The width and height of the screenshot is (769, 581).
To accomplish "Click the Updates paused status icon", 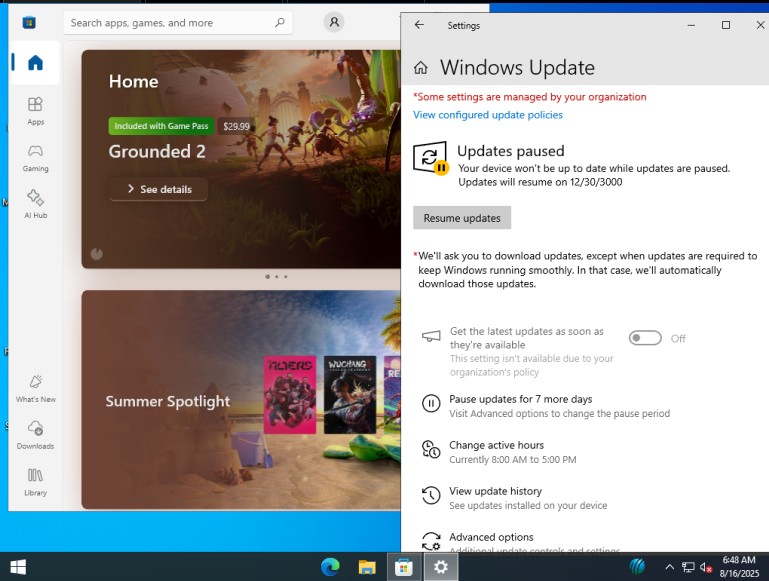I will click(x=430, y=157).
